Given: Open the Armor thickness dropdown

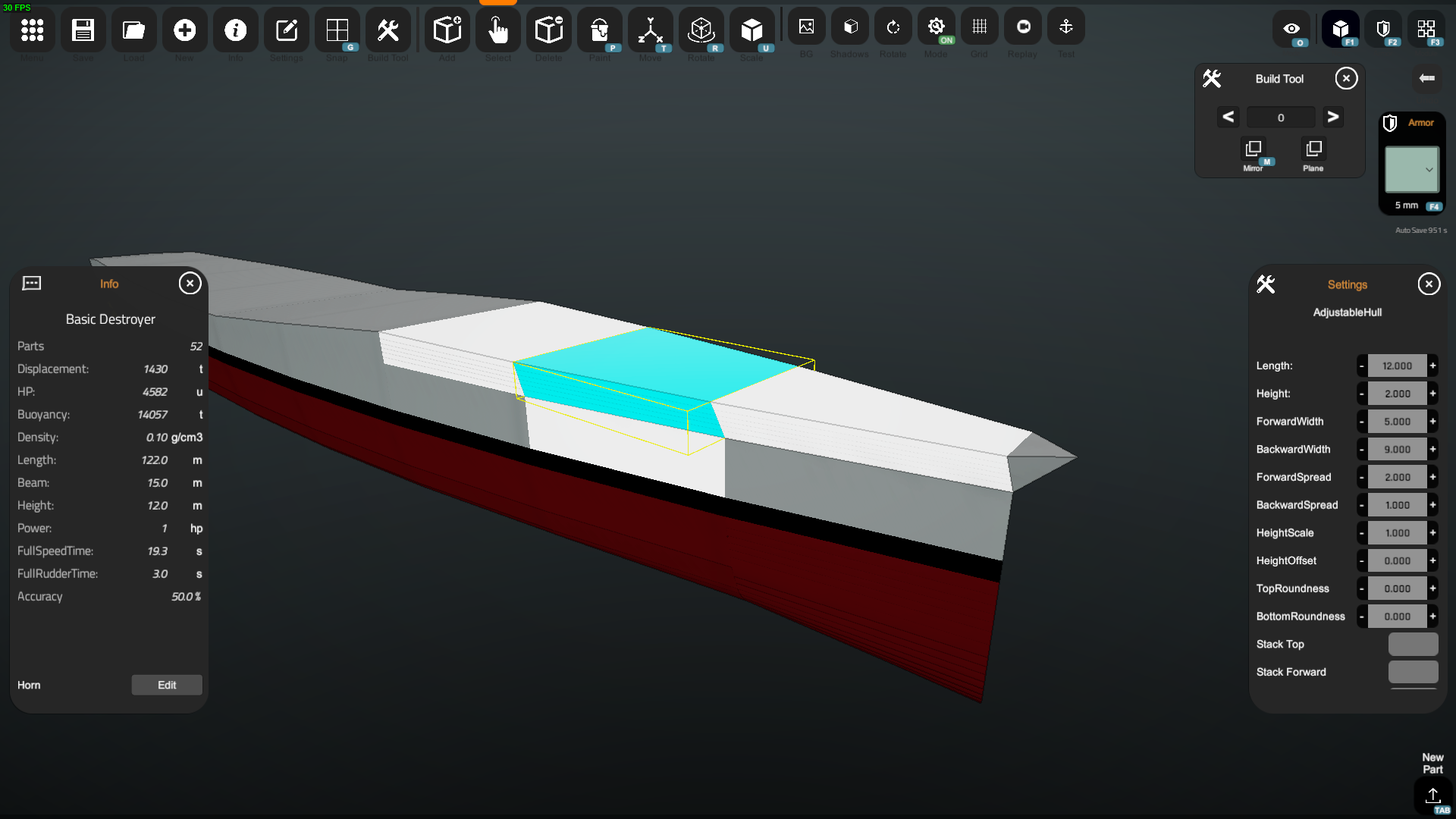Looking at the screenshot, I should pyautogui.click(x=1412, y=169).
